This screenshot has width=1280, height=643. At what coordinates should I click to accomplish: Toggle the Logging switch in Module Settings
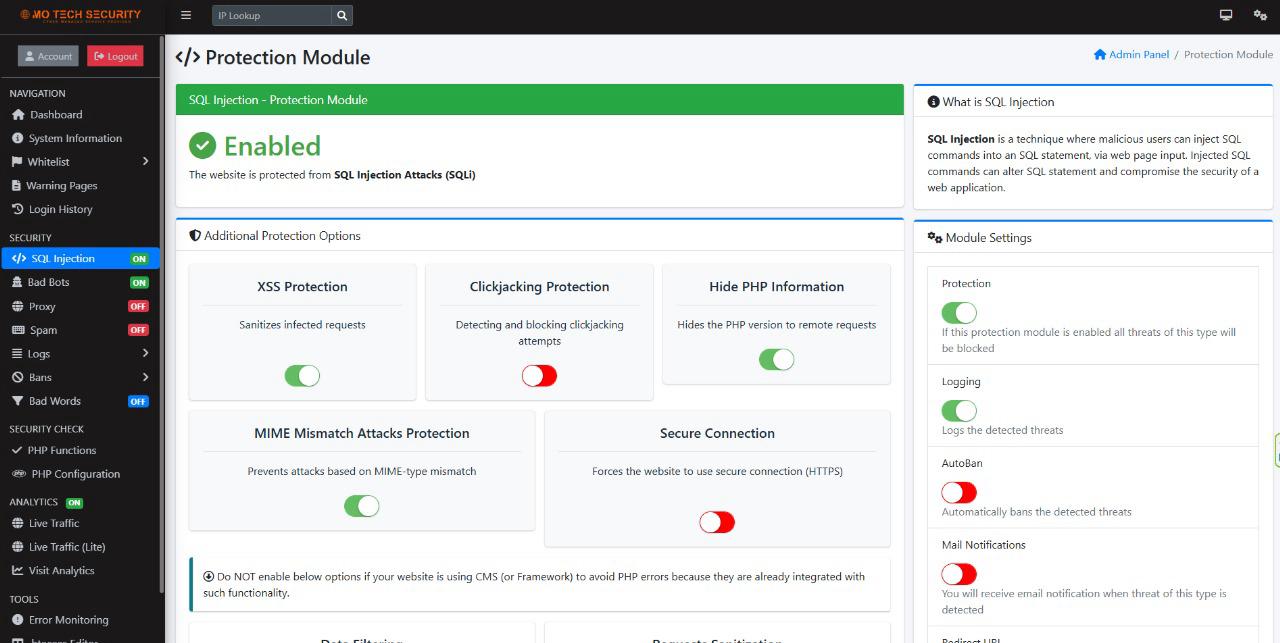point(959,411)
